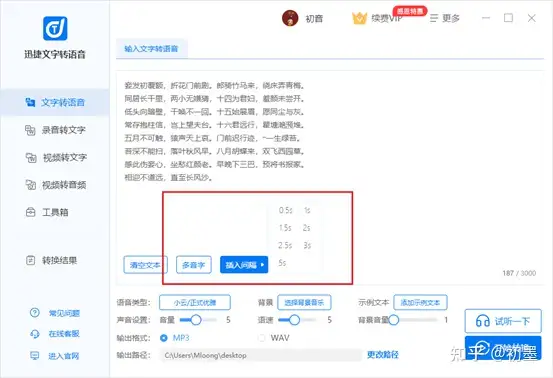The height and width of the screenshot is (378, 553).
Task: Click 更改路径 link
Action: (x=383, y=354)
